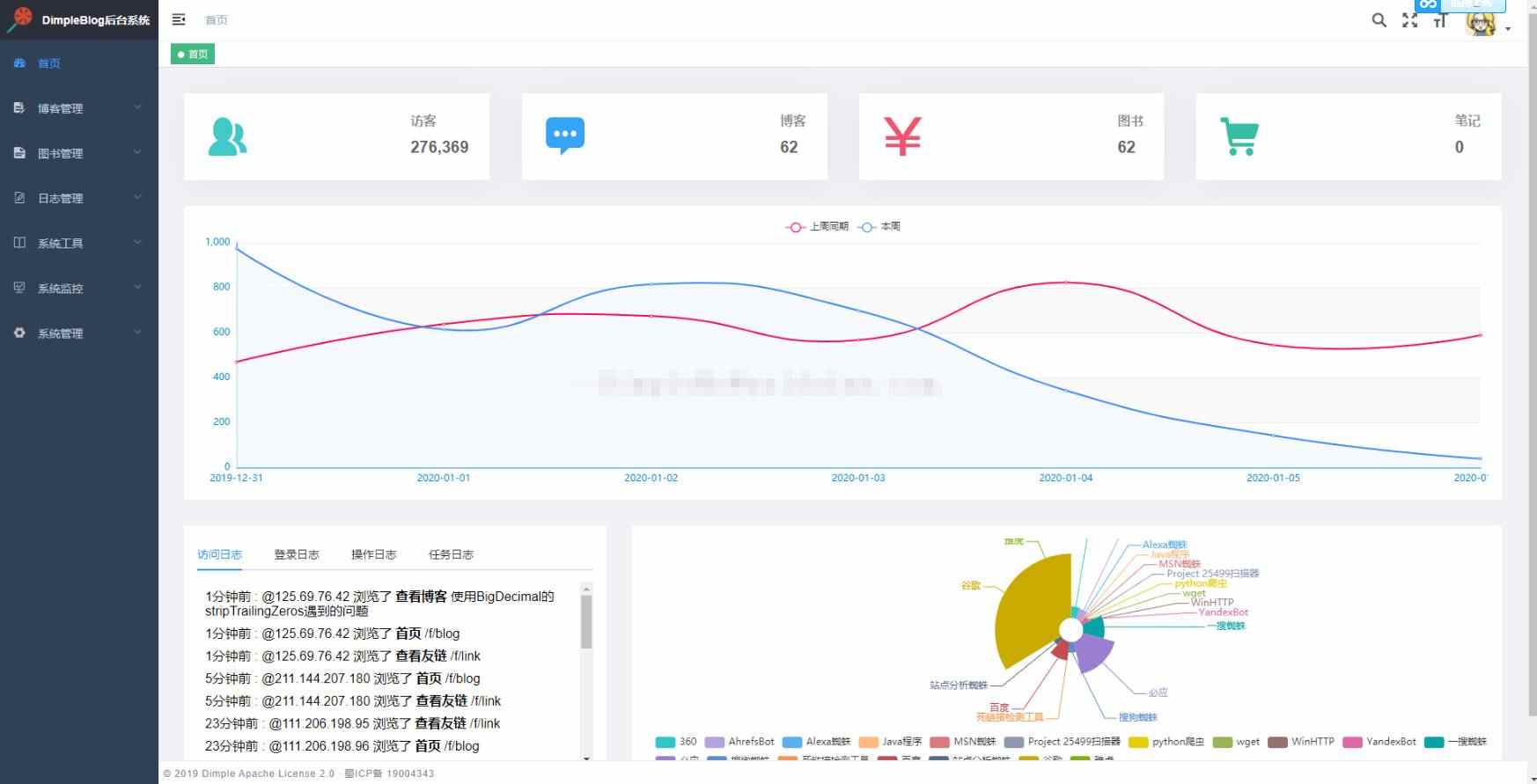Click the 2020-01-04 peak point on red line
This screenshot has width=1537, height=784.
click(1066, 282)
